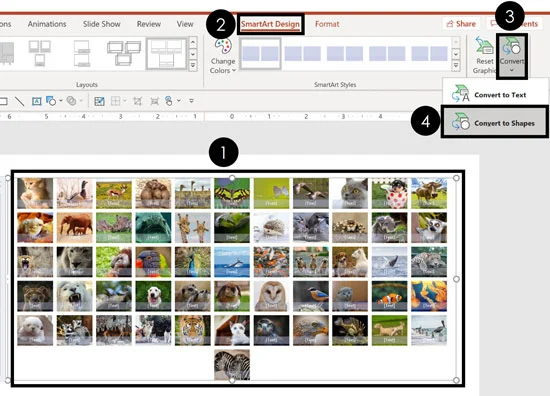Screen dimensions: 550x396
Task: Expand the SmartArt Styles gallery More arrow
Action: 455,66
